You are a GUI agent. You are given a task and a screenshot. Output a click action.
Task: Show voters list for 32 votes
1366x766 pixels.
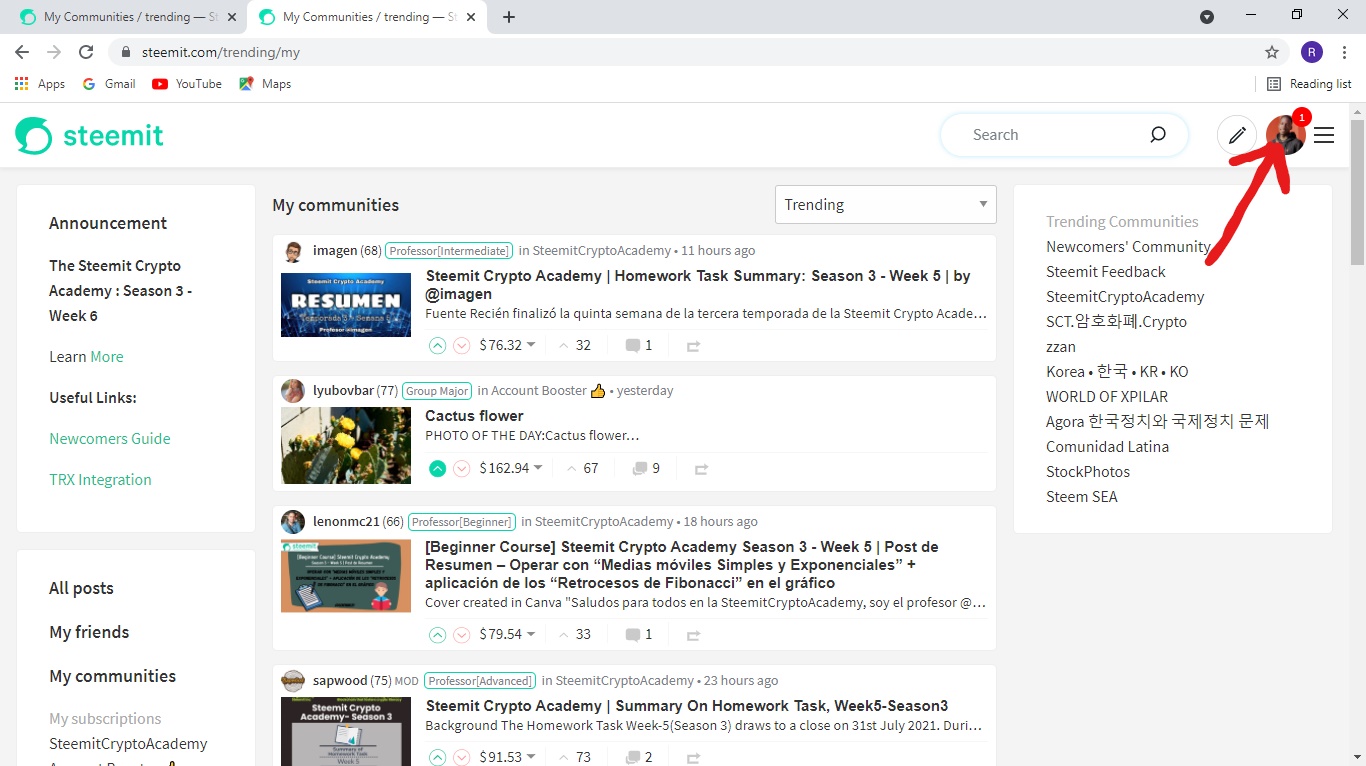tap(575, 346)
